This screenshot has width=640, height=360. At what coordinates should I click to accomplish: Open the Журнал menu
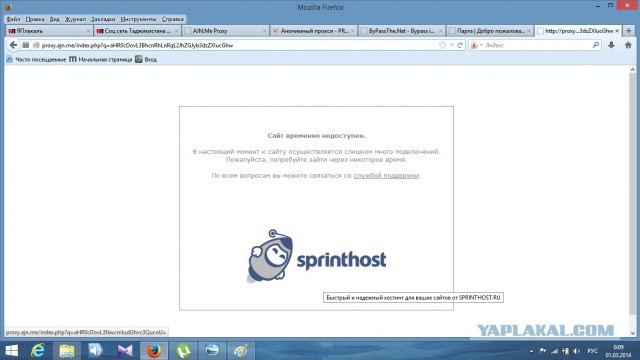[x=75, y=19]
